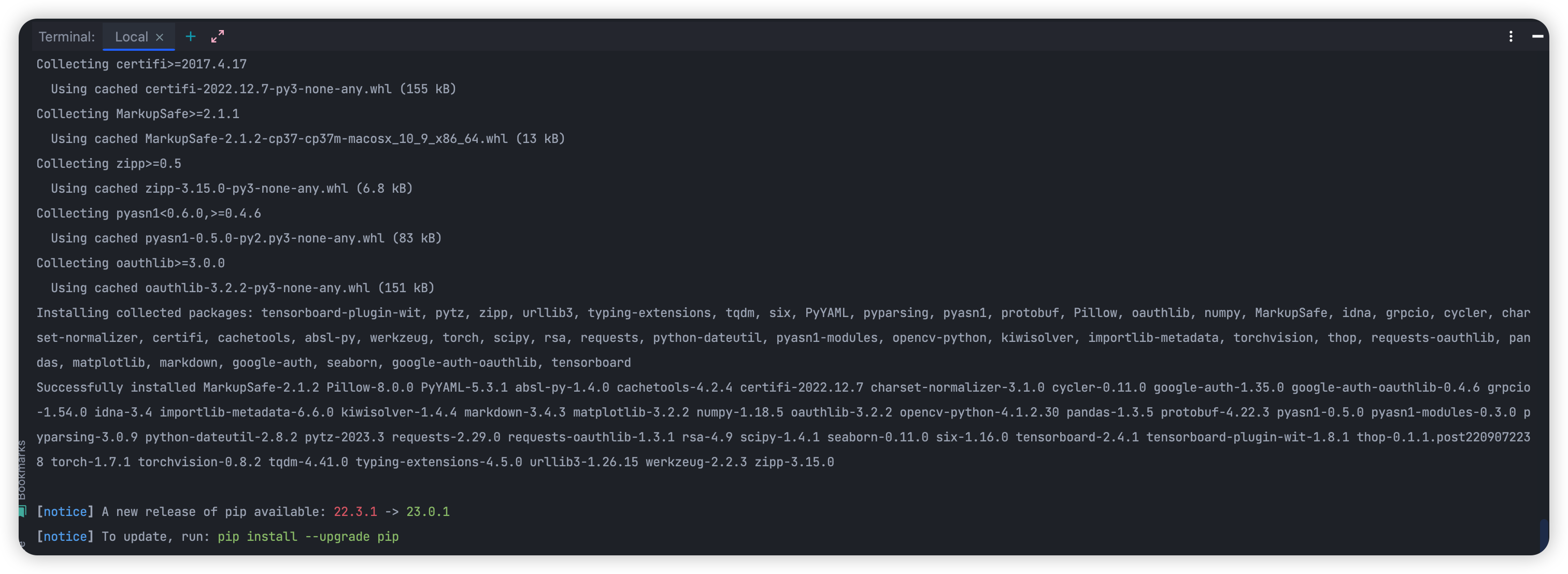Open the Bookmarks side tool window

coord(22,469)
